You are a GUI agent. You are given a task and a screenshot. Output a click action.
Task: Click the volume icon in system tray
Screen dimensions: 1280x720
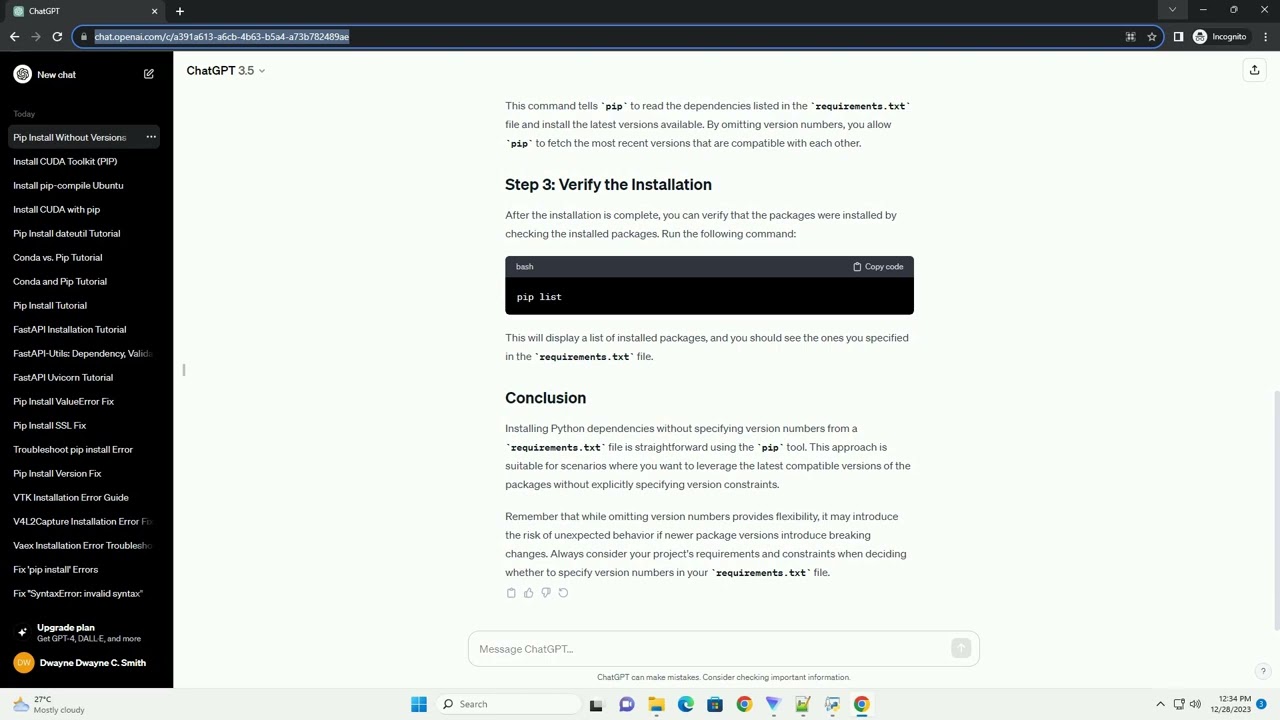(1195, 704)
